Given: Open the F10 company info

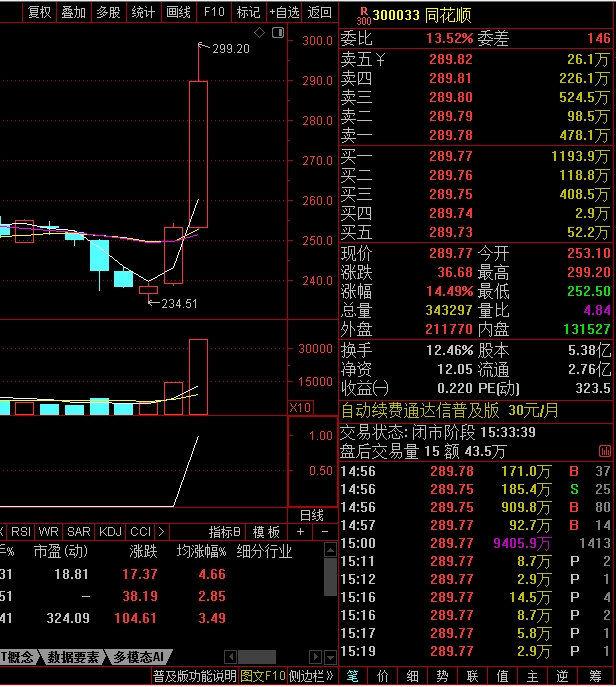Looking at the screenshot, I should click(214, 12).
